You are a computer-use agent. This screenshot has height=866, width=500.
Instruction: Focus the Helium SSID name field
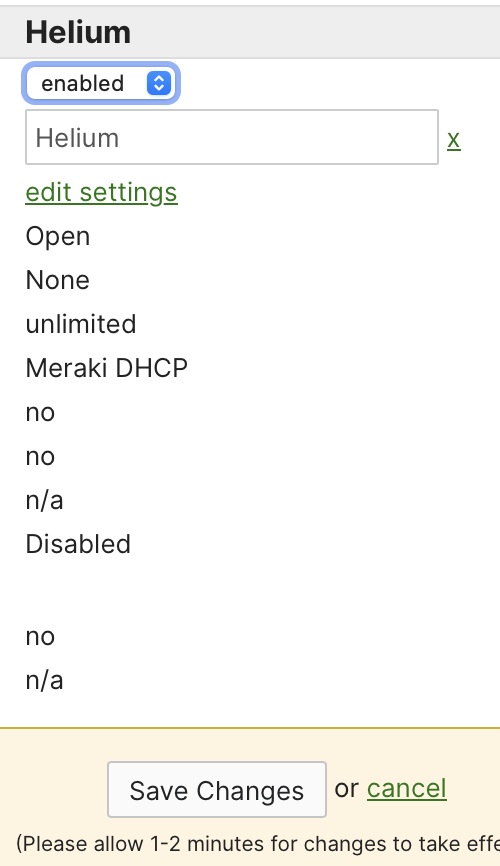tap(232, 137)
